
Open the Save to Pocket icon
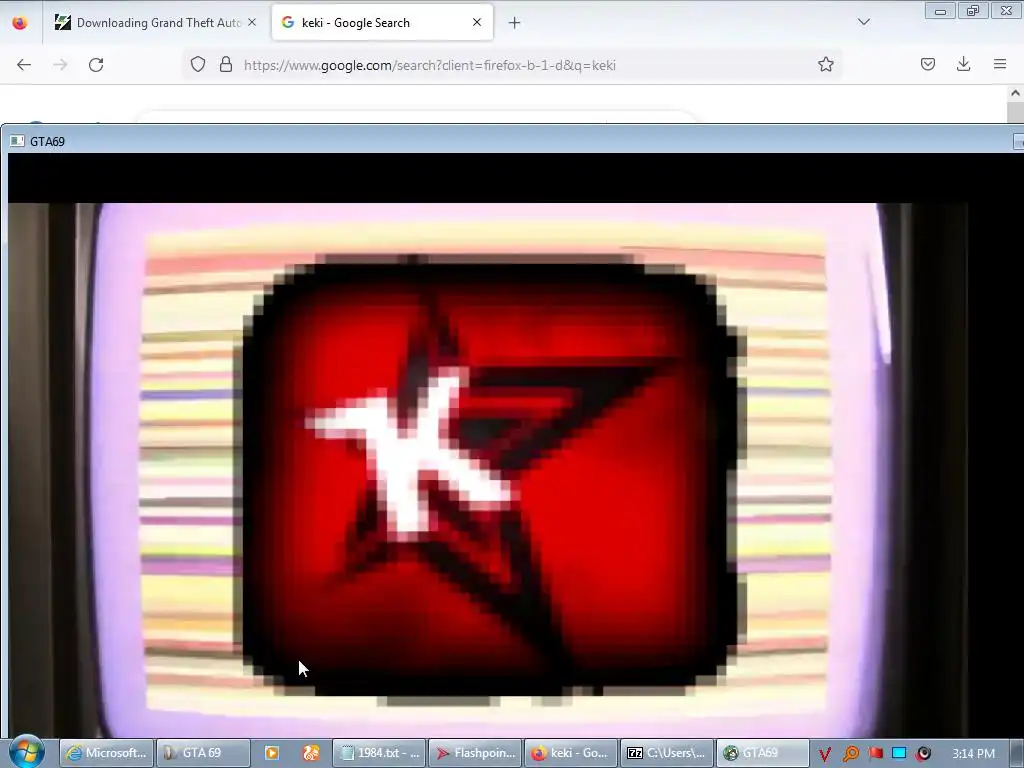pos(928,64)
